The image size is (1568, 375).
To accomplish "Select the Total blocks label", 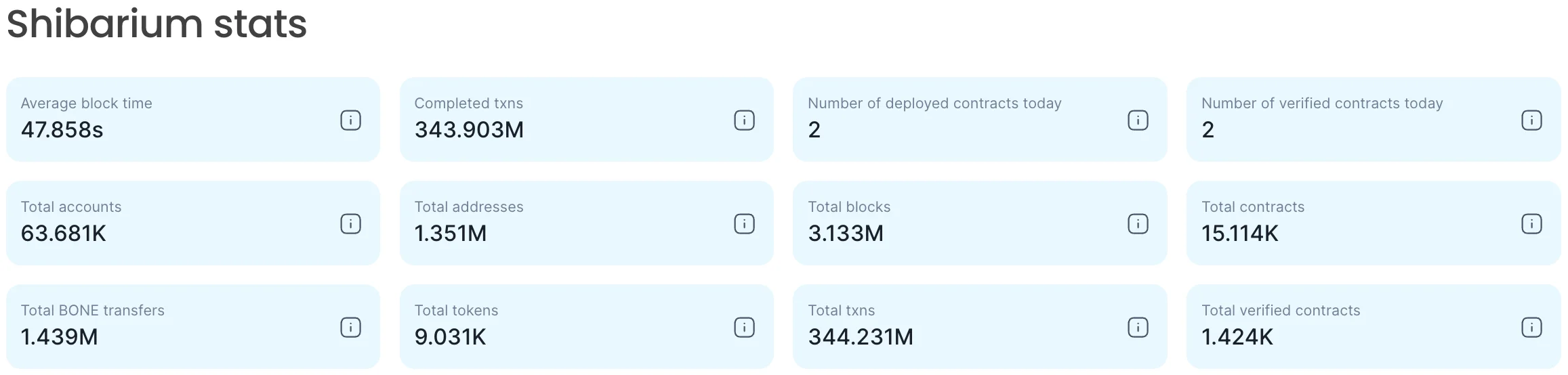I will [x=849, y=207].
